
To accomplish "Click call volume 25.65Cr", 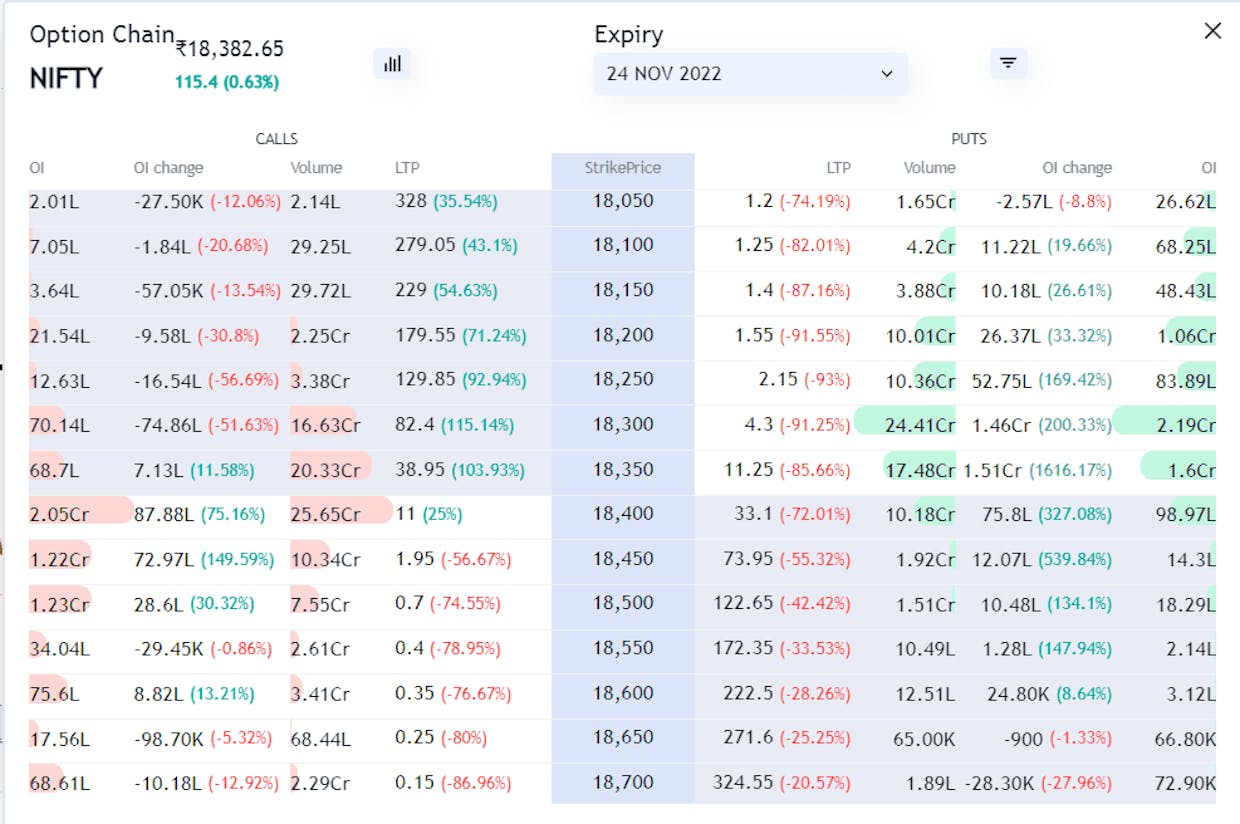I will (325, 514).
